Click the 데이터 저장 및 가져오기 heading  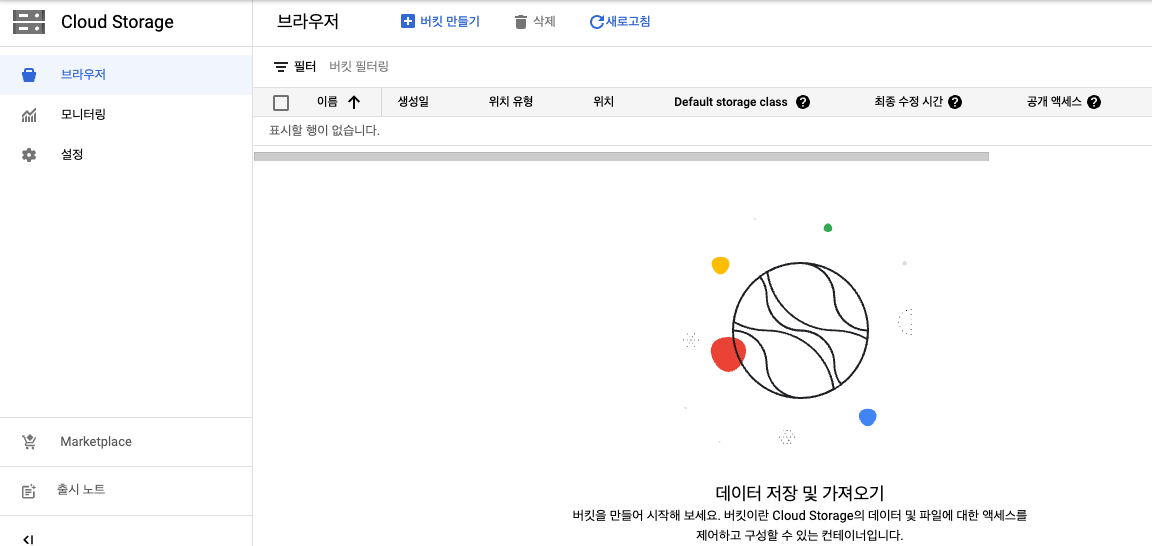(x=799, y=492)
